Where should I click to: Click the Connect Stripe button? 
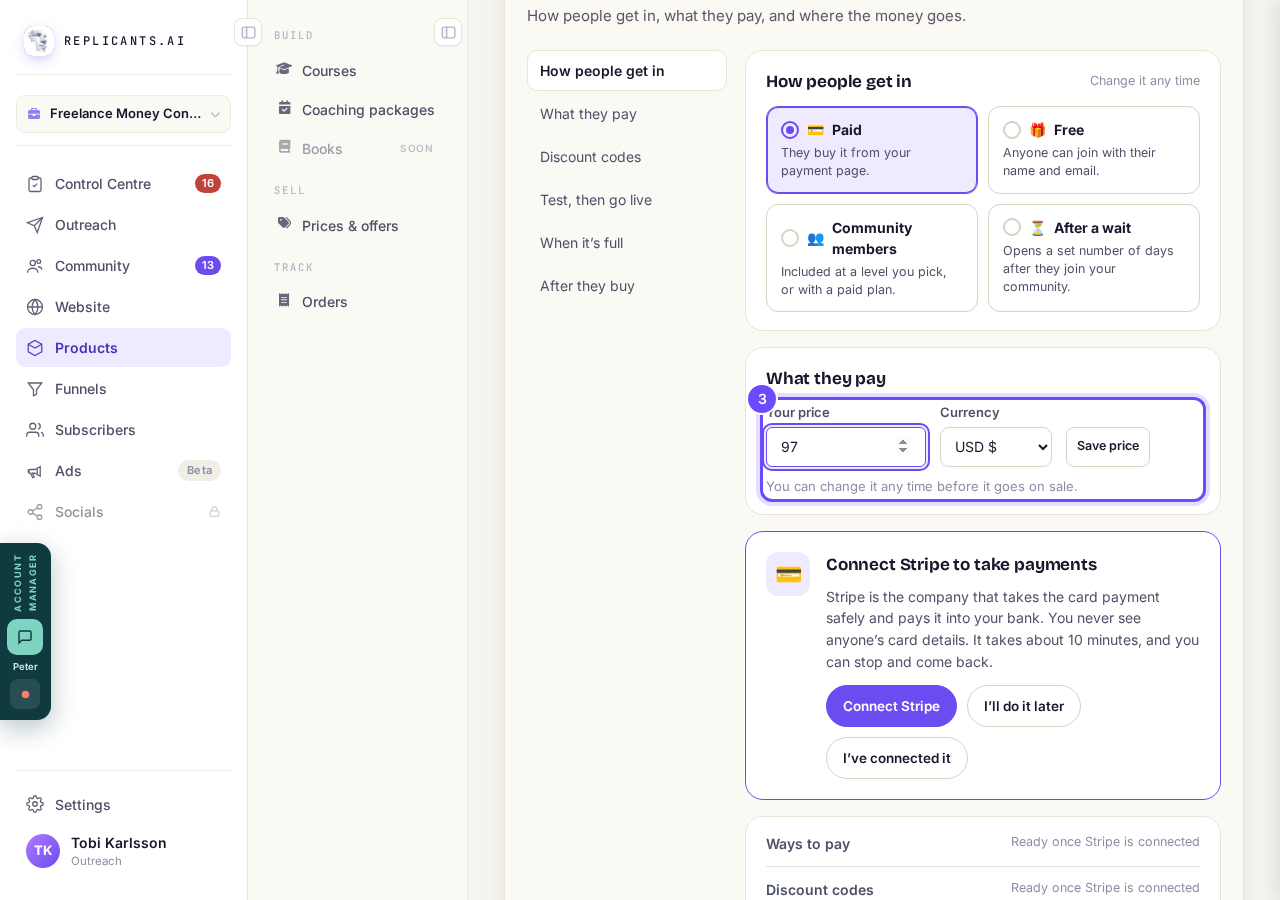[x=891, y=706]
